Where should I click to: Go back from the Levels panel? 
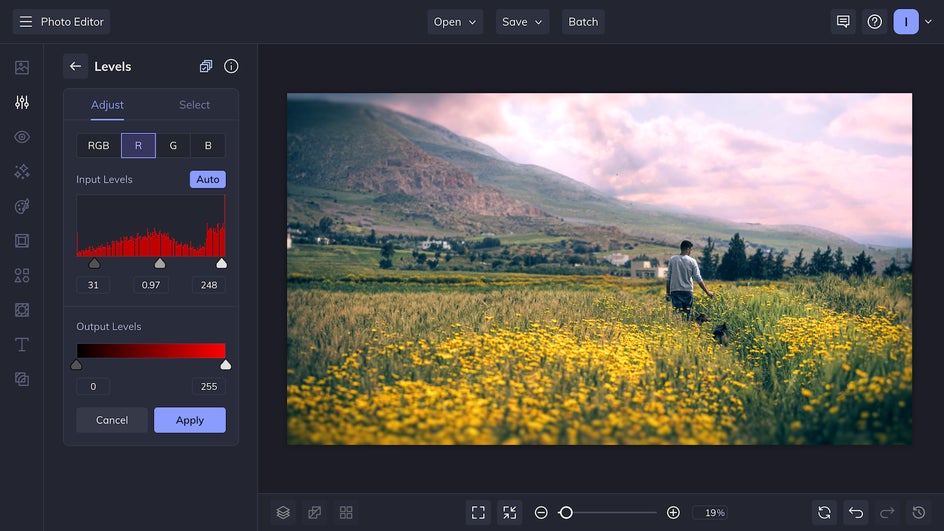pyautogui.click(x=75, y=66)
